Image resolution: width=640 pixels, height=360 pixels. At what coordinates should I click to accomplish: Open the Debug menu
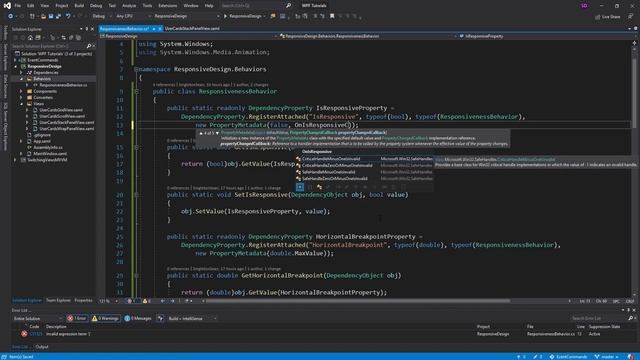(96, 6)
